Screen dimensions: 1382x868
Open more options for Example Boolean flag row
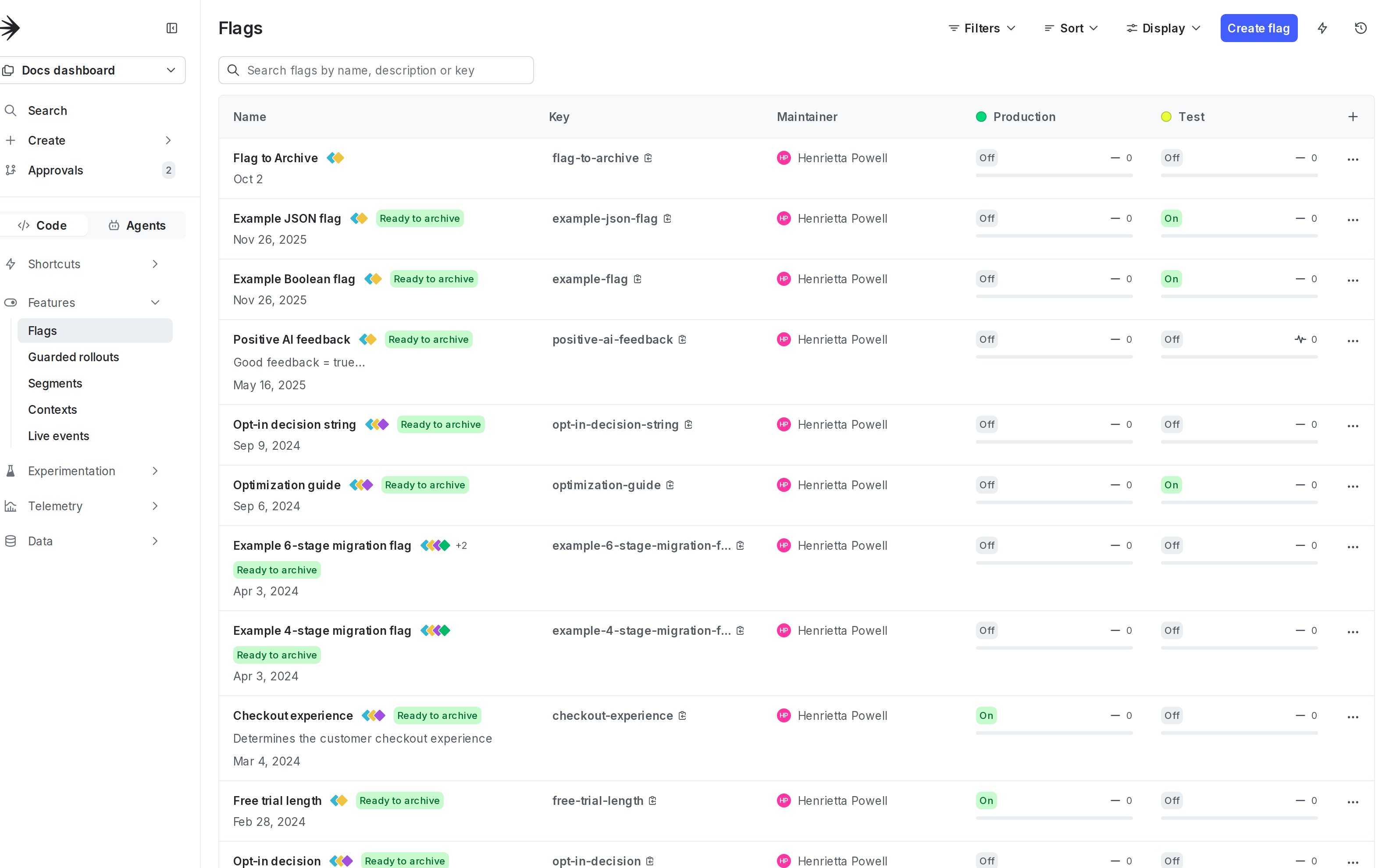[x=1353, y=281]
